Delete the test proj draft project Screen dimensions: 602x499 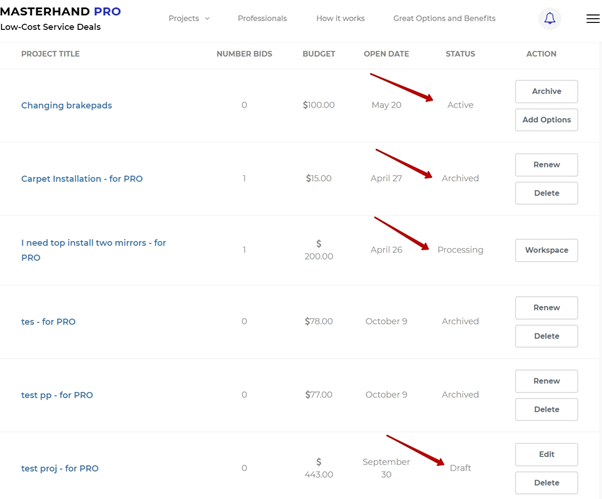tap(546, 483)
